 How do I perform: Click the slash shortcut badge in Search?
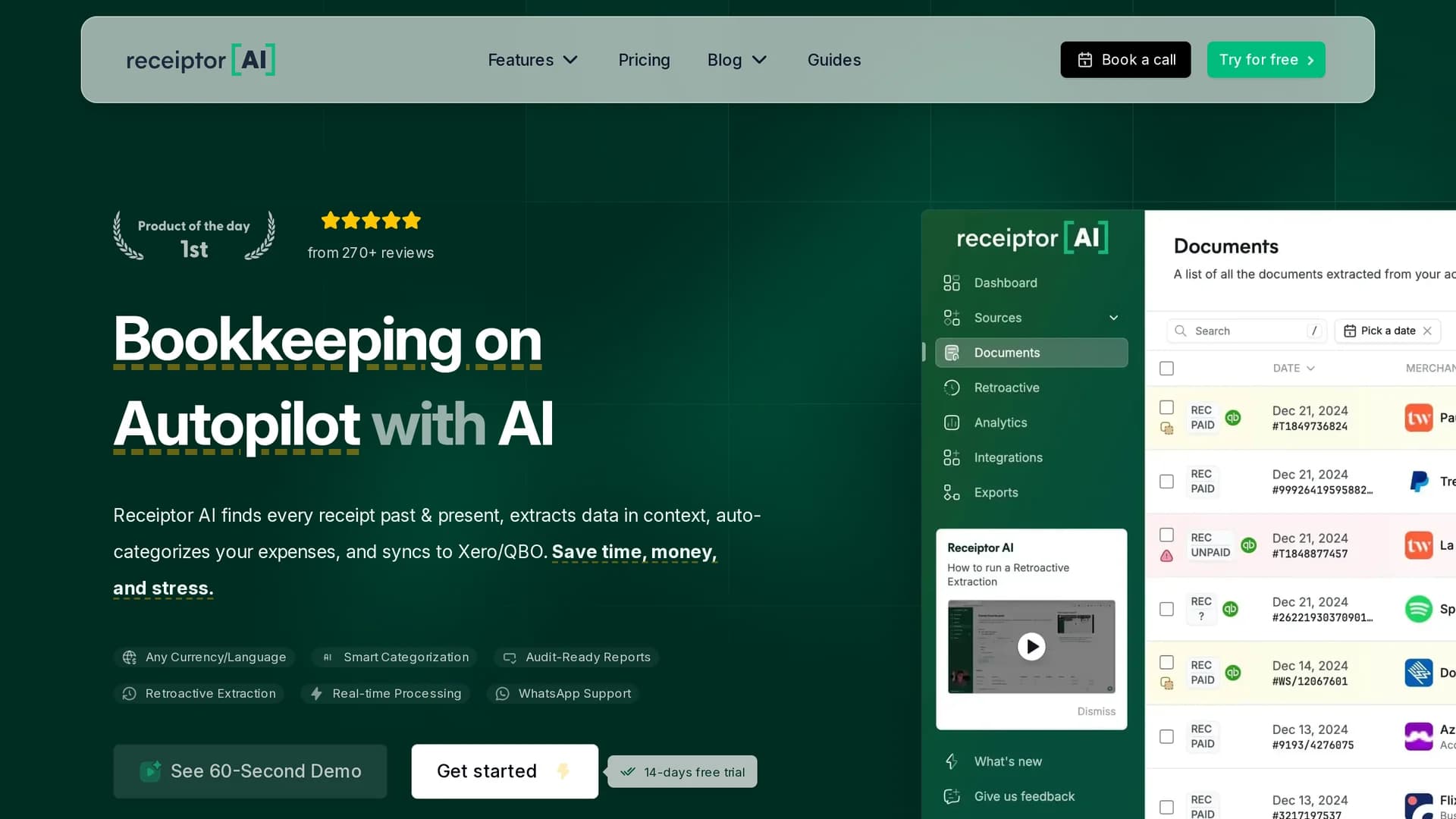1314,331
